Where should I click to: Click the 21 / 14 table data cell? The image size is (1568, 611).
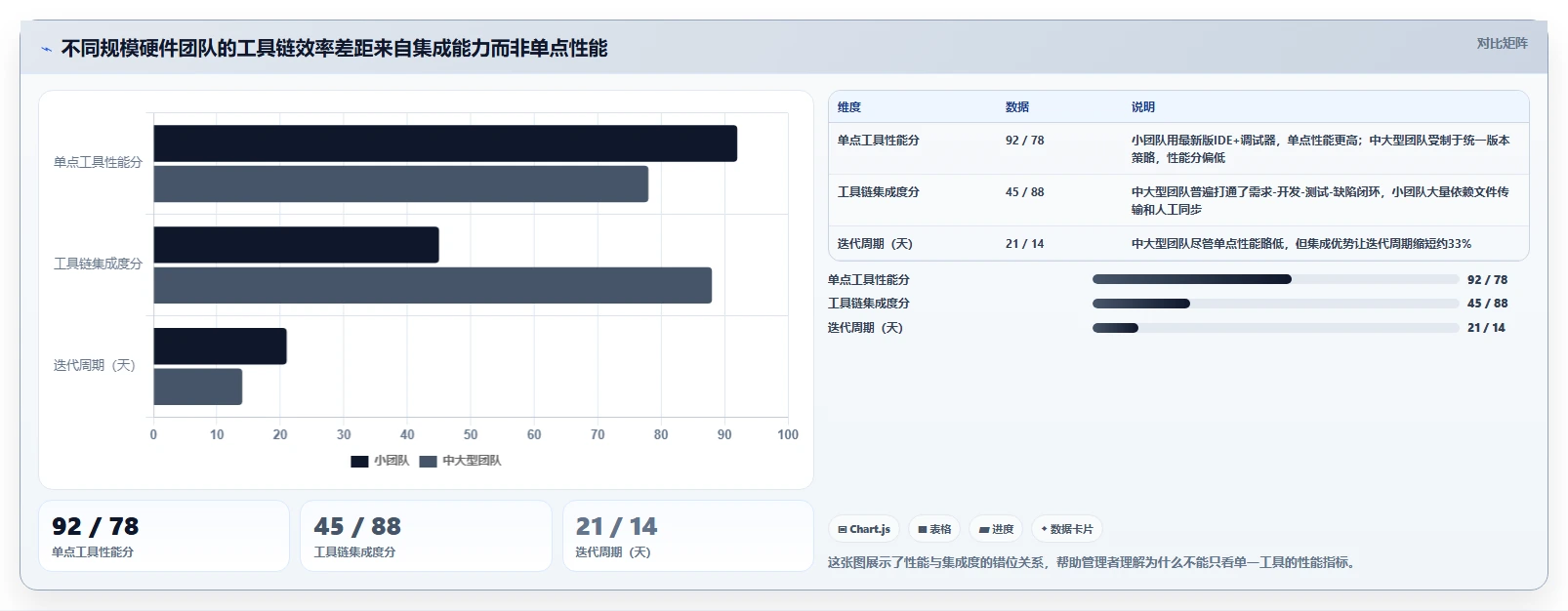click(x=1025, y=244)
